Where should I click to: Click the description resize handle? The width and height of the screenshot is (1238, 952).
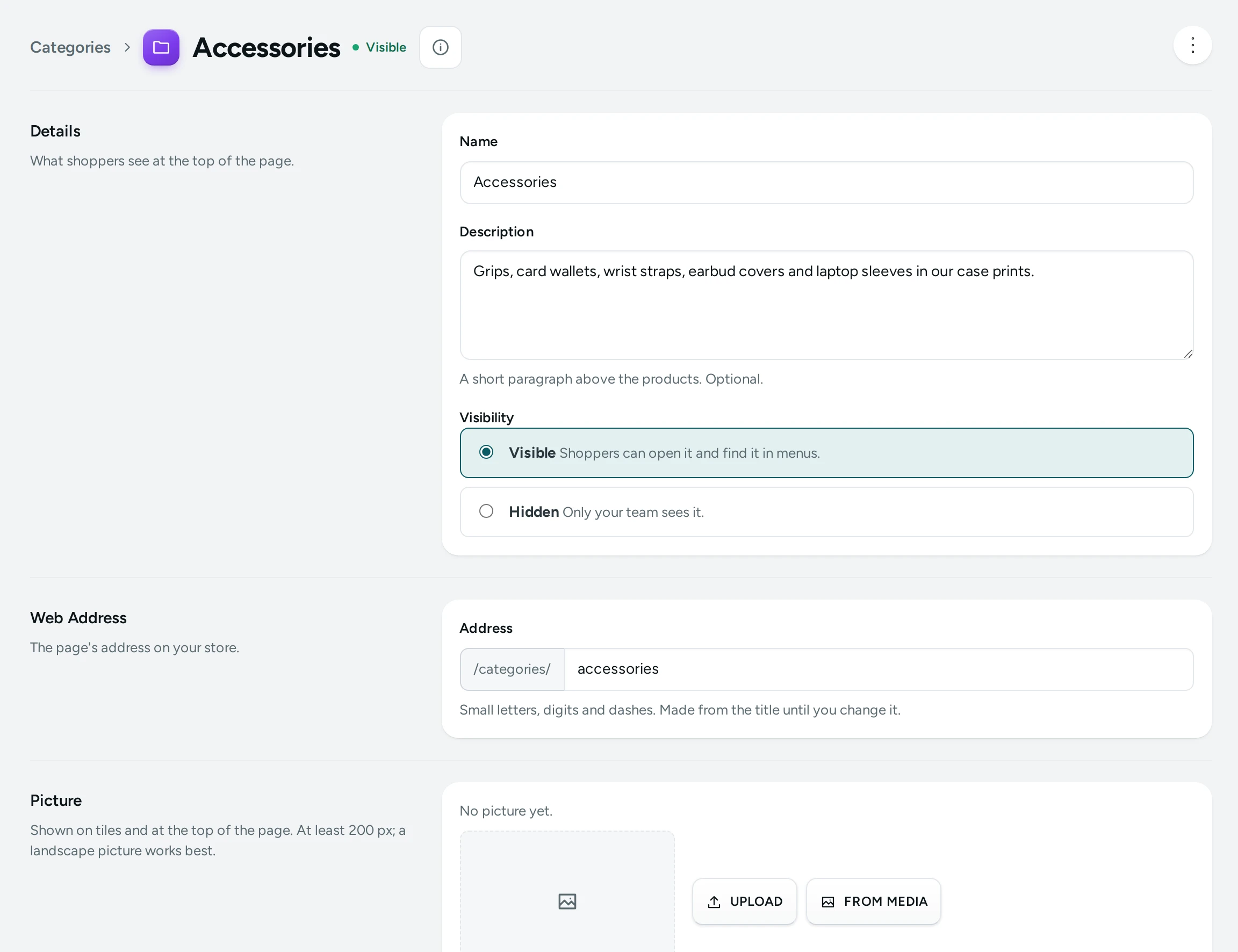click(1187, 354)
